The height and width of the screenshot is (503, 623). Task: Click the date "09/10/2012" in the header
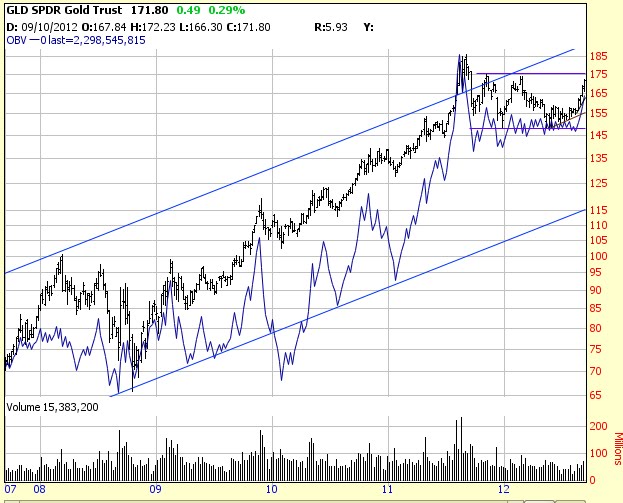(x=49, y=27)
